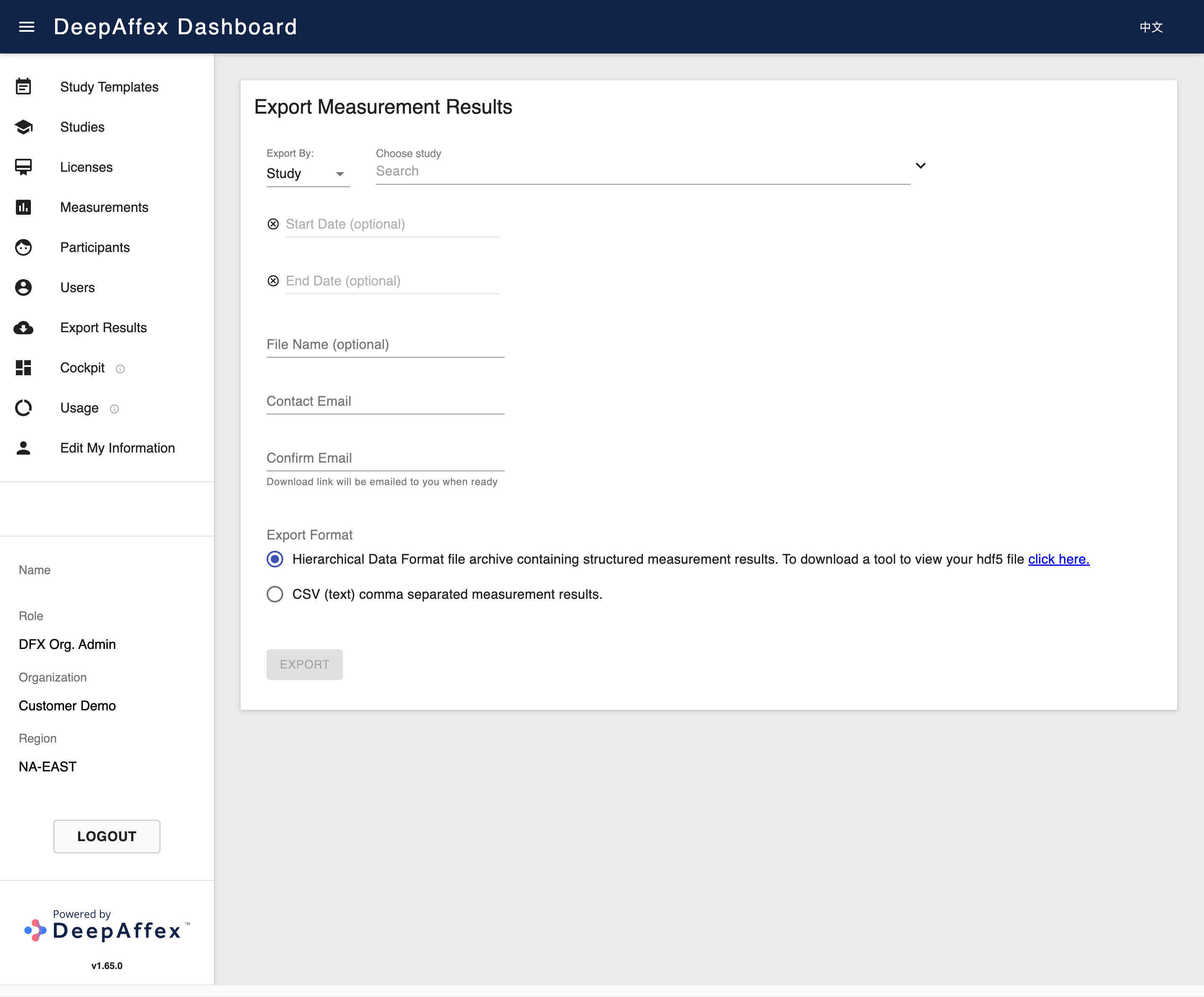Click the 'Export Format' label
The image size is (1204, 997).
310,535
